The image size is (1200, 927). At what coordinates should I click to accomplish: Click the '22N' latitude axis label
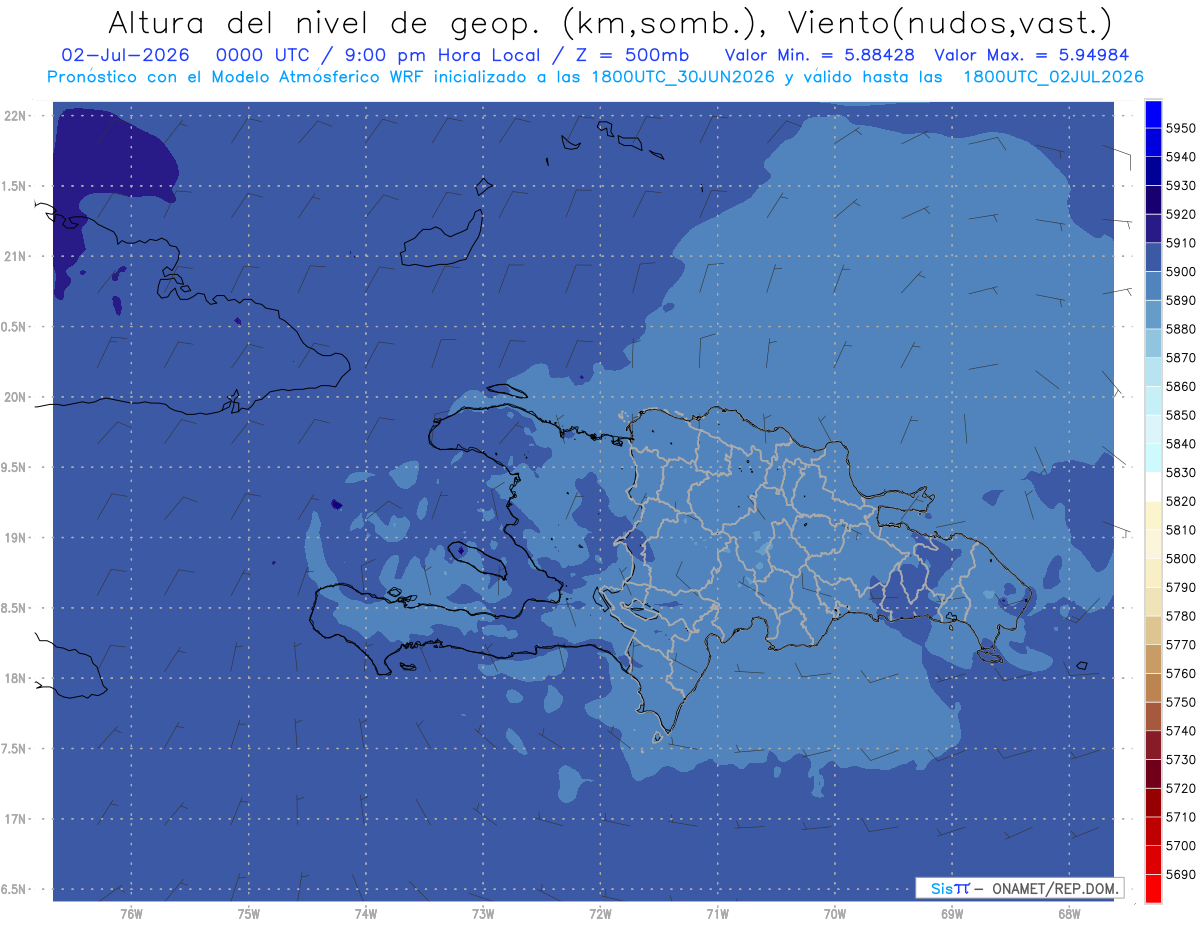click(x=16, y=116)
